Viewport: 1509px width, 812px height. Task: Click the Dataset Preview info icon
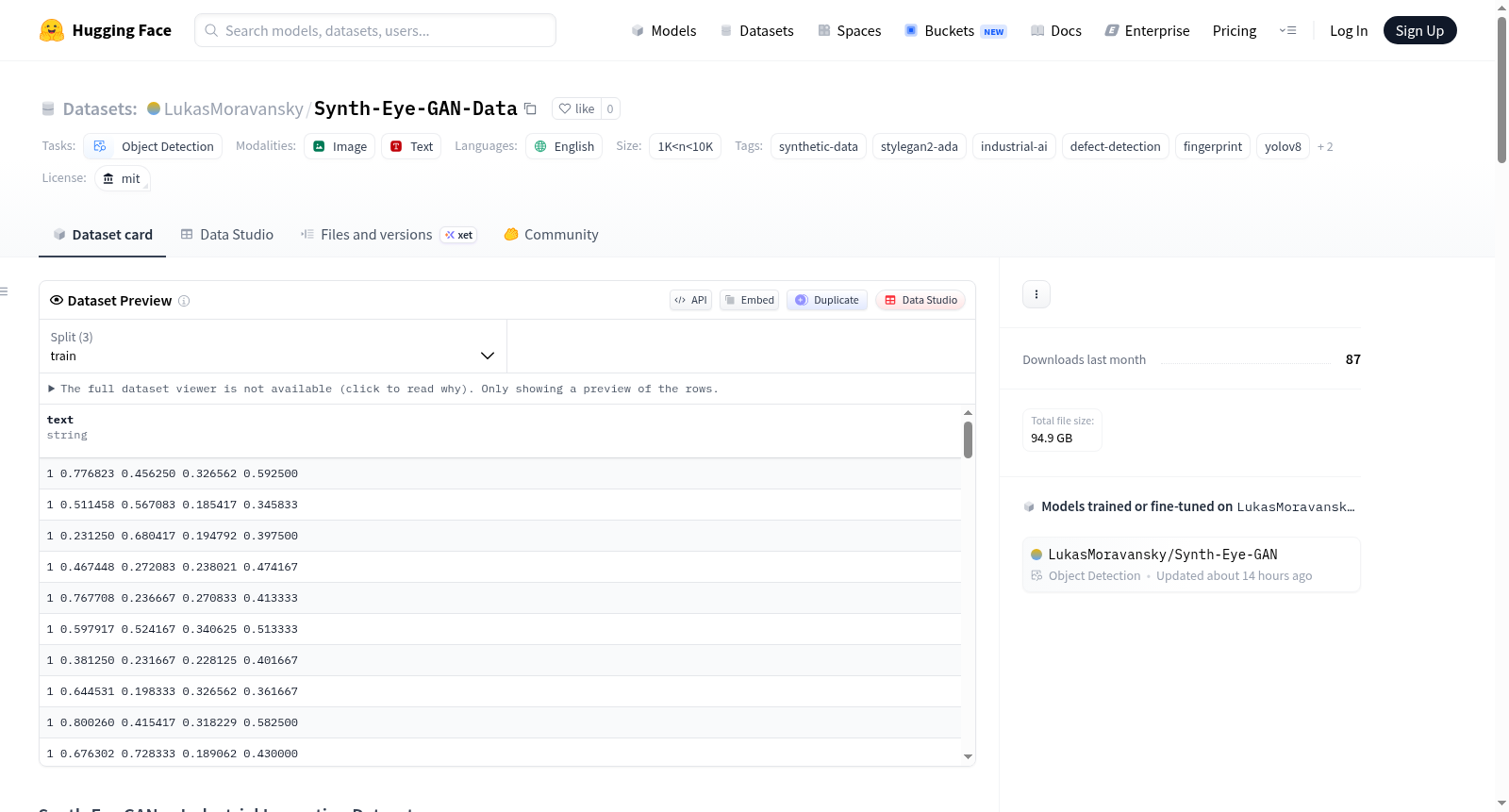184,301
